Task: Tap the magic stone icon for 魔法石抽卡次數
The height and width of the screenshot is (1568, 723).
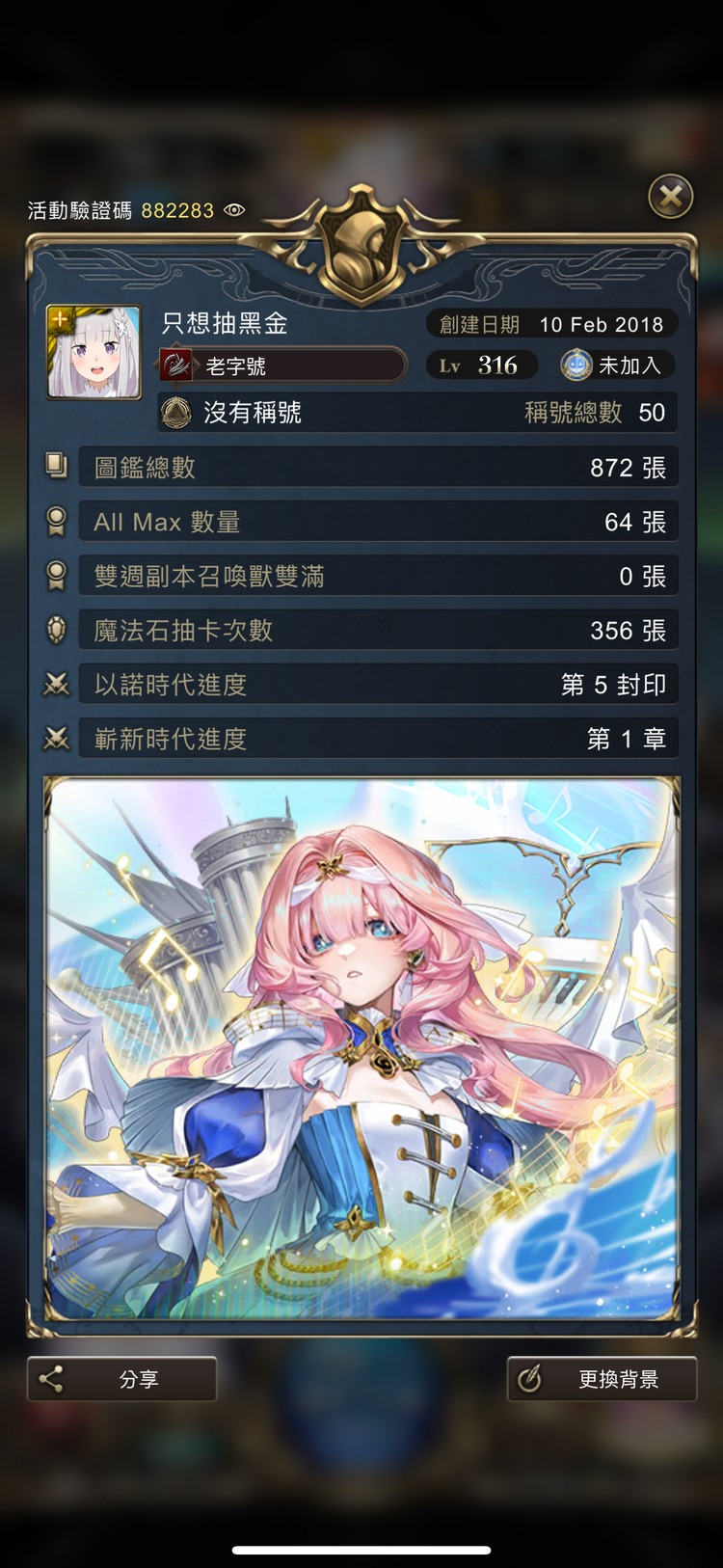Action: (x=57, y=630)
